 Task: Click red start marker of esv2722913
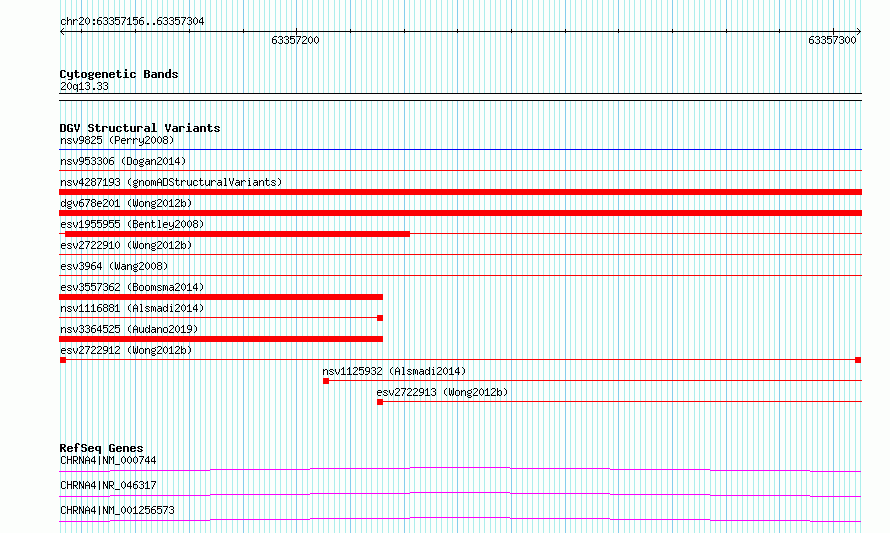point(380,402)
